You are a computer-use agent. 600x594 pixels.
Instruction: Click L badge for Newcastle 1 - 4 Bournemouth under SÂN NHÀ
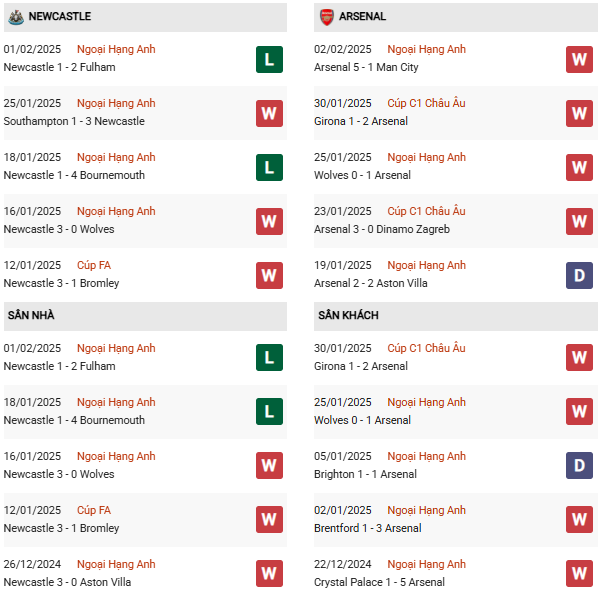(x=269, y=412)
